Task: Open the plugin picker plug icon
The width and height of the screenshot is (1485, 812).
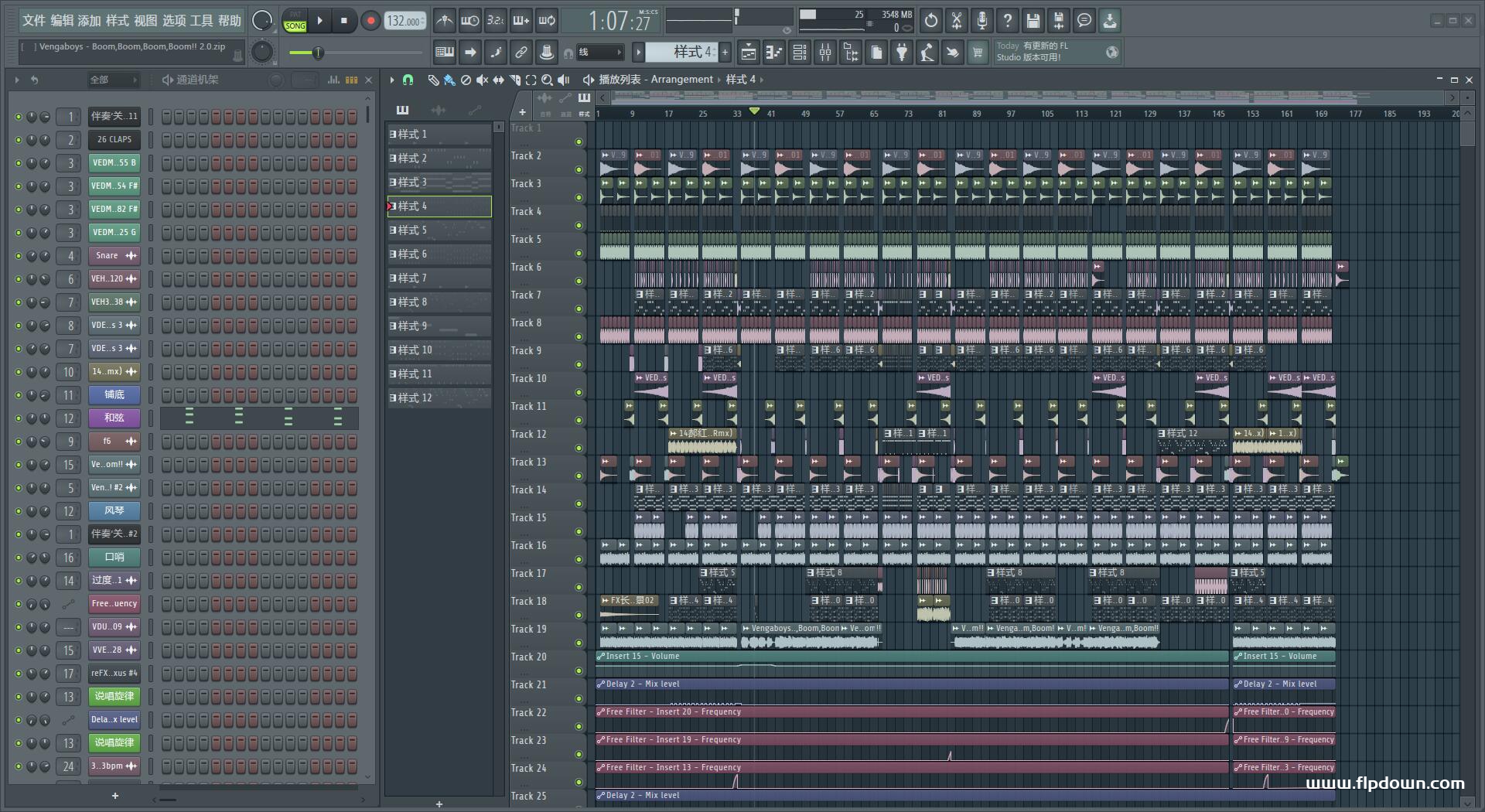Action: pos(902,53)
